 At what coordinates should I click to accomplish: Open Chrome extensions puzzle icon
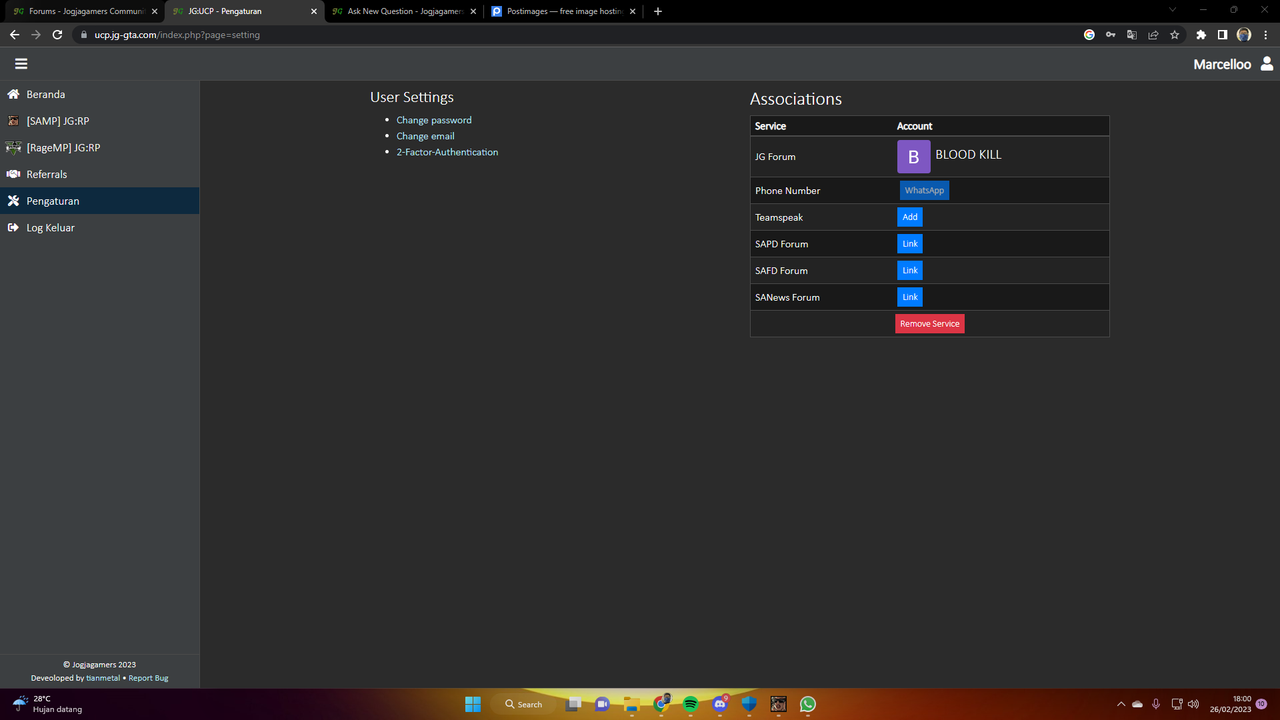(x=1201, y=34)
